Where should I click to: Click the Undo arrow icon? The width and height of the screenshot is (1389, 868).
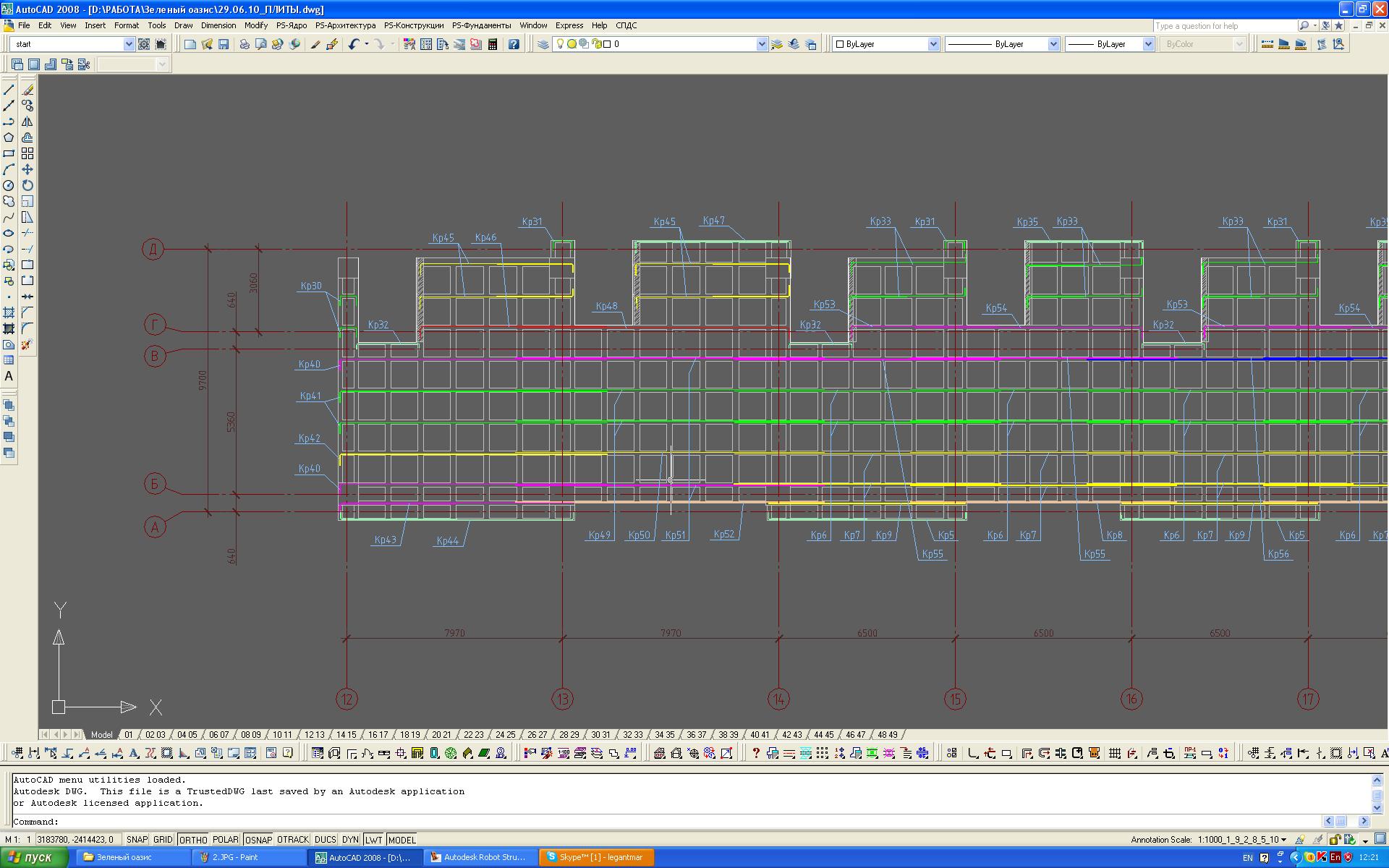point(353,44)
